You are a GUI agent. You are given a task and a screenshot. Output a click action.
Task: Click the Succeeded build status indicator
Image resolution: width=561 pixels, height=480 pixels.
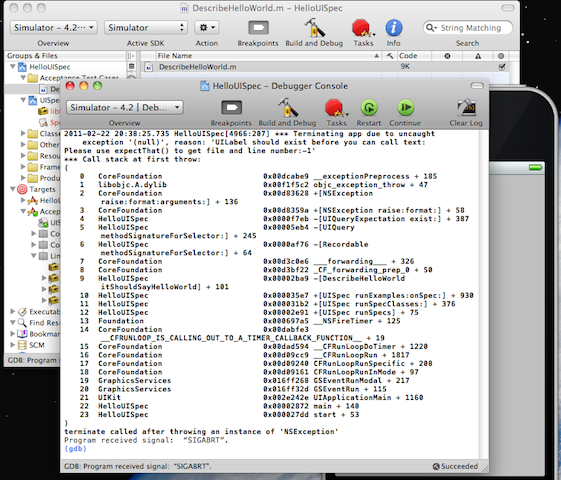[455, 466]
